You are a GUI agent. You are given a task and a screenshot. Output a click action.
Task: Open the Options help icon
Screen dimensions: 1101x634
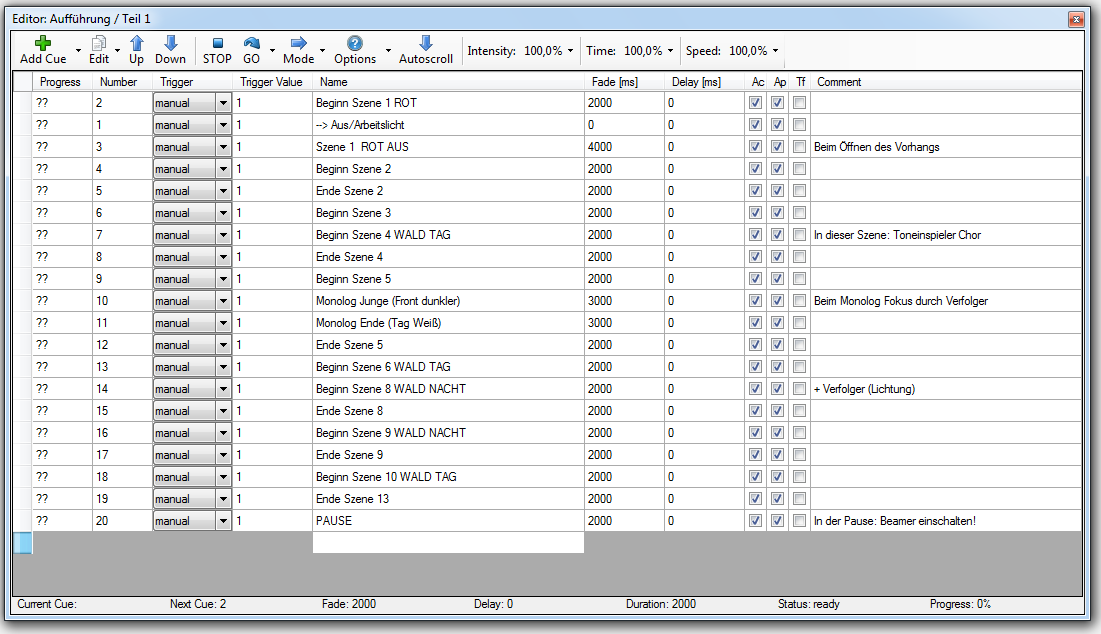(355, 43)
